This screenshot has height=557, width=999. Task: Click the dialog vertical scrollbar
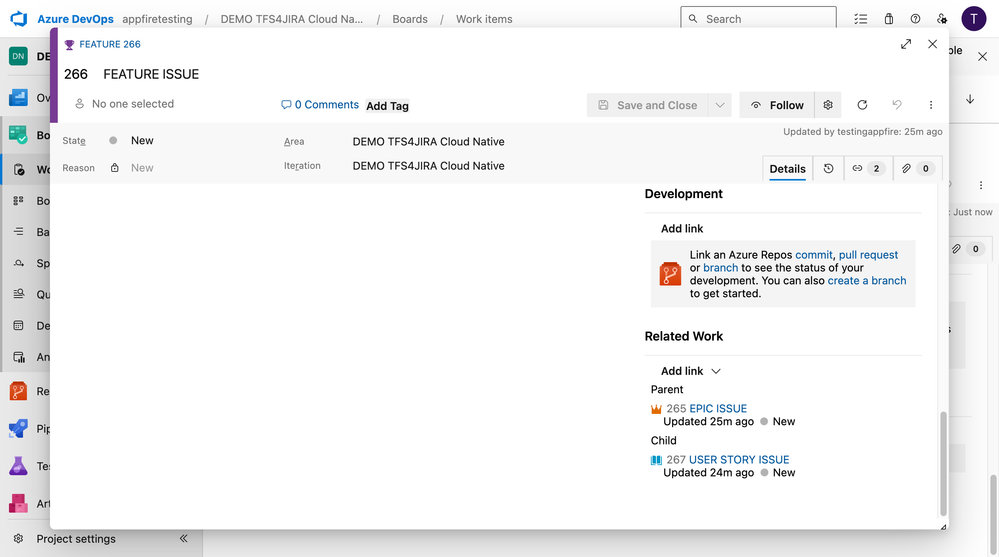click(x=943, y=463)
